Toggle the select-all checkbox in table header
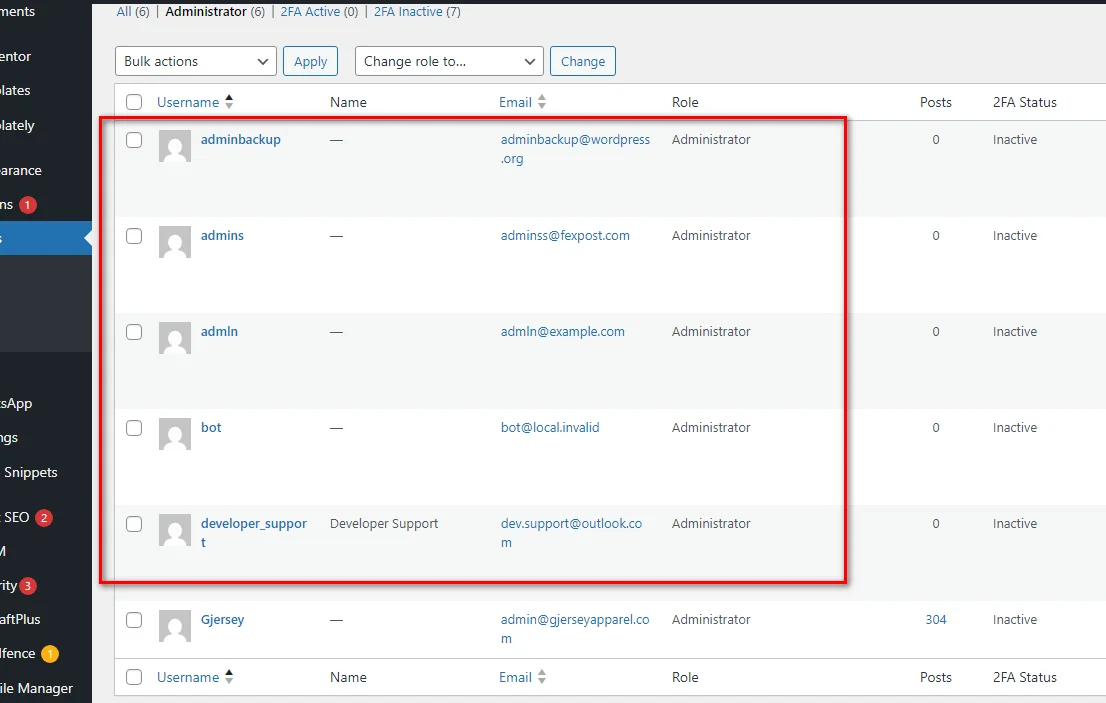The height and width of the screenshot is (703, 1106). (134, 102)
